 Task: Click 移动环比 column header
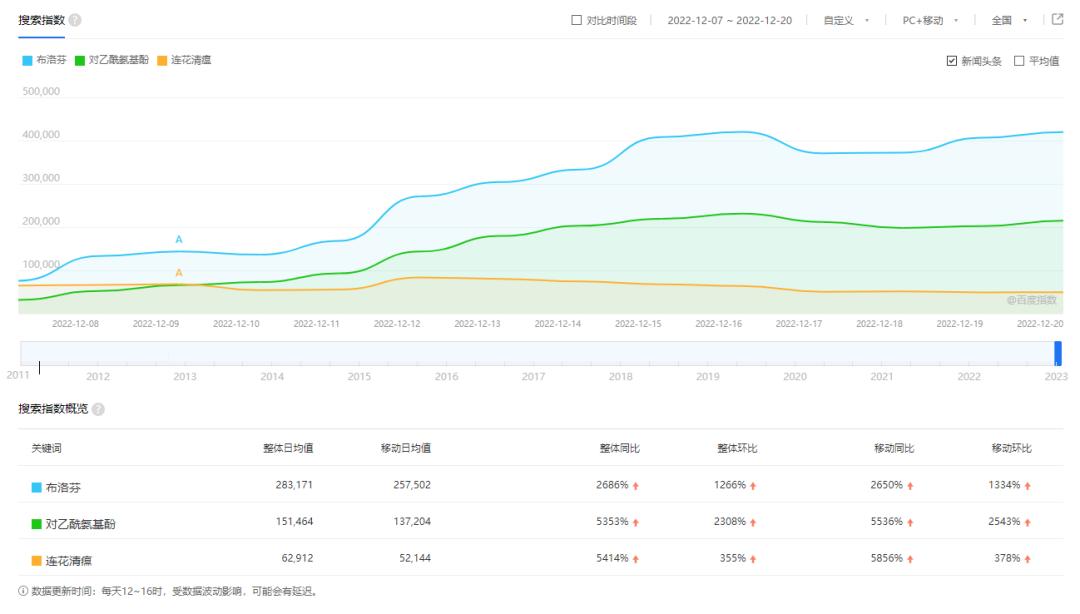pyautogui.click(x=1011, y=448)
